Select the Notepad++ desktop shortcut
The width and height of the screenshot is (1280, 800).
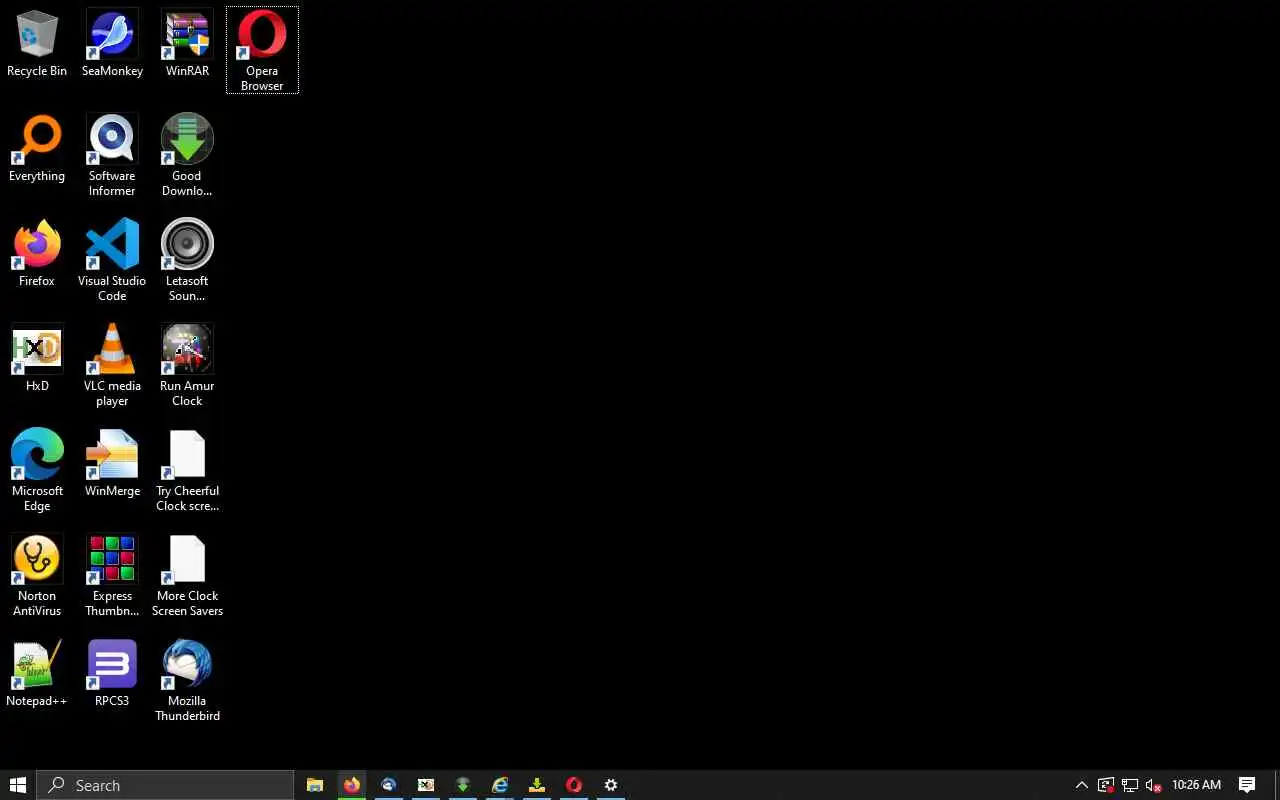pos(37,675)
